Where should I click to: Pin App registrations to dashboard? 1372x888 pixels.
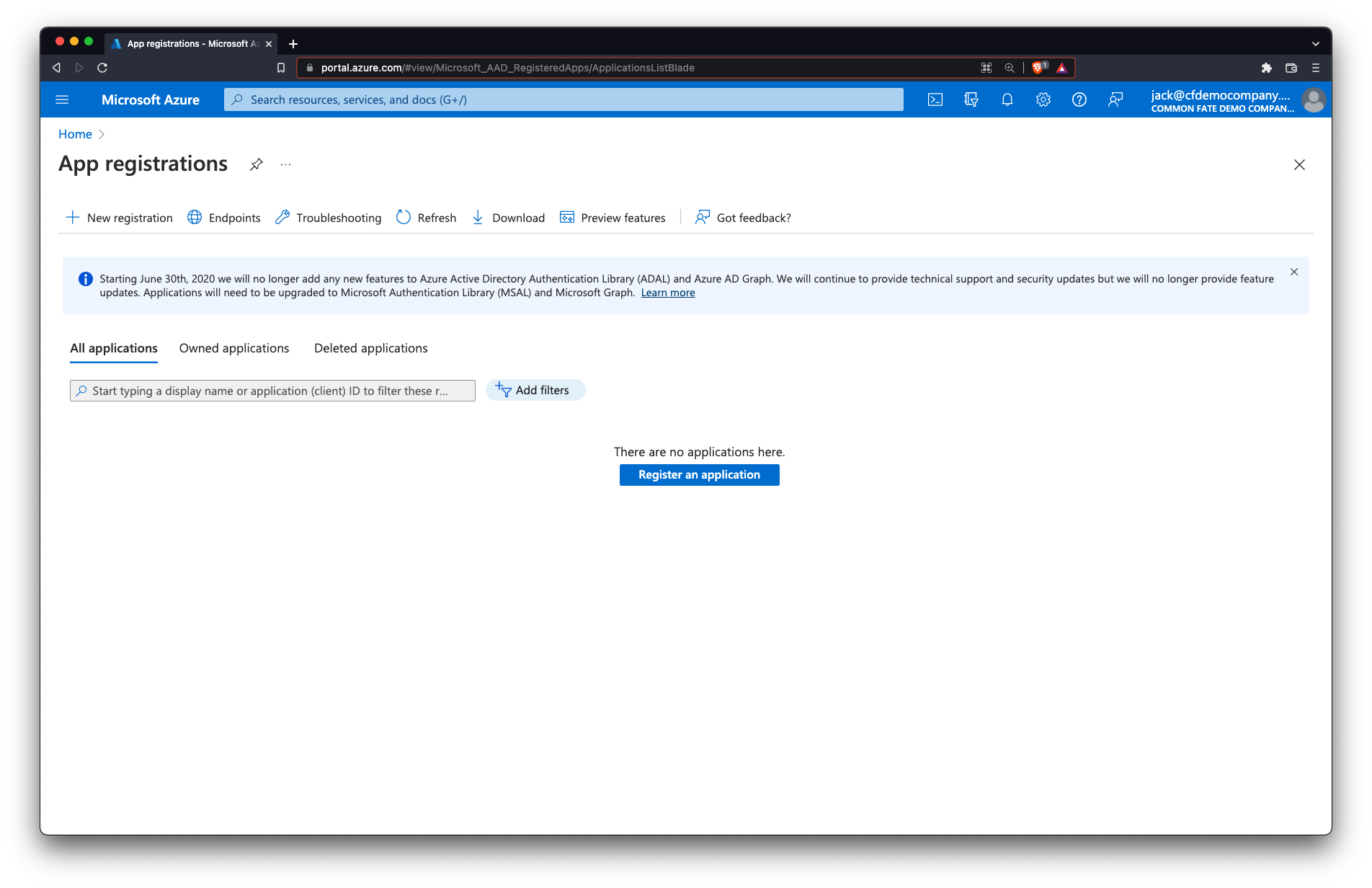pos(256,164)
